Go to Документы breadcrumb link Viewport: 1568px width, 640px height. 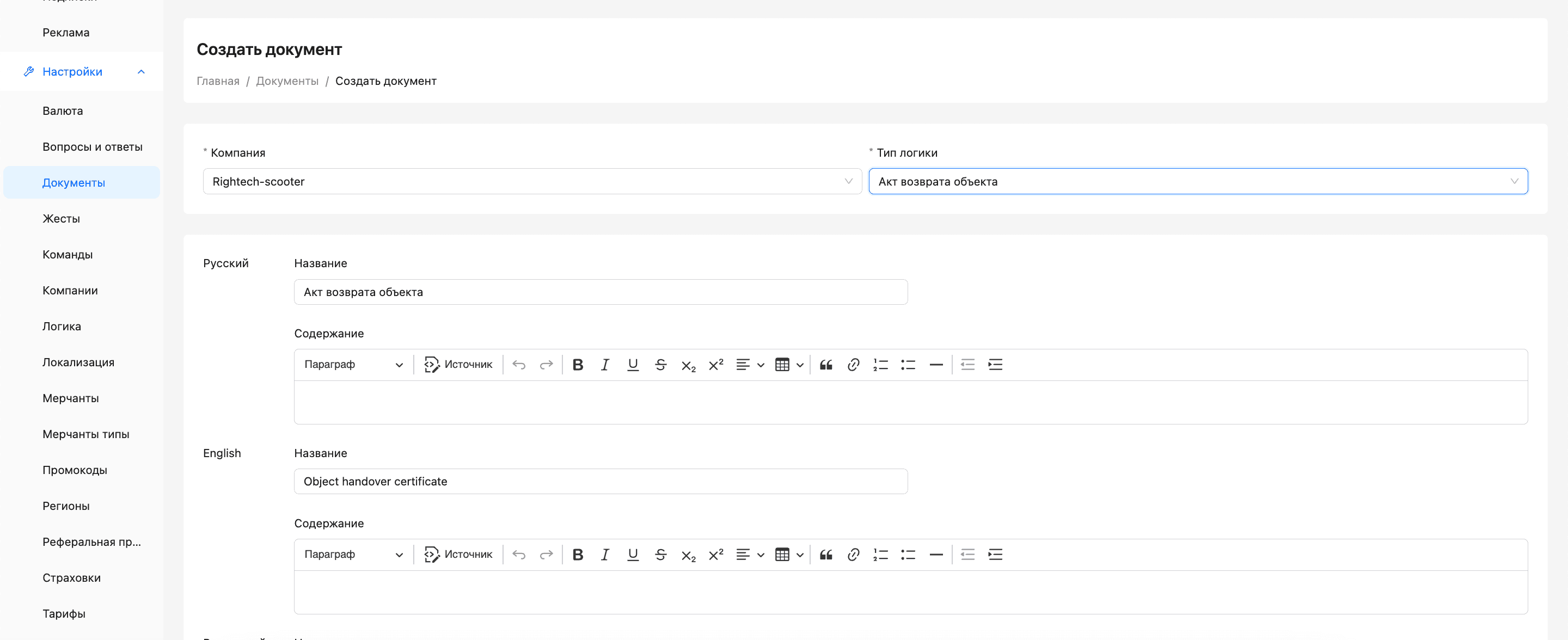(x=287, y=81)
